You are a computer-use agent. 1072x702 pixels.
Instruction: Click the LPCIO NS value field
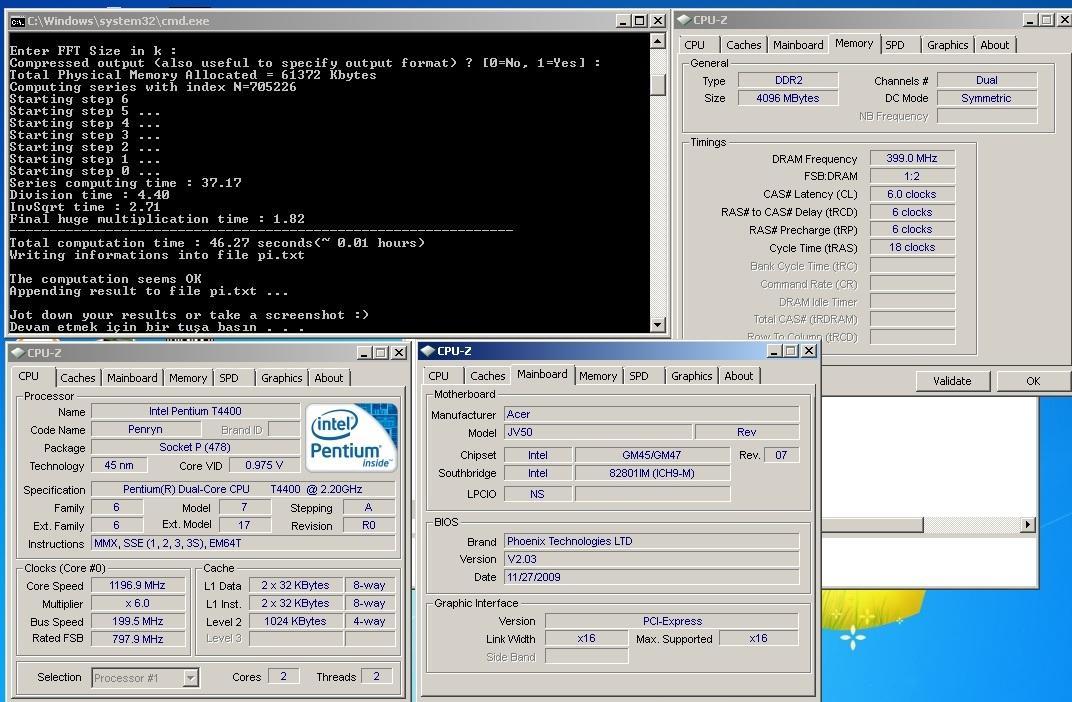click(537, 494)
